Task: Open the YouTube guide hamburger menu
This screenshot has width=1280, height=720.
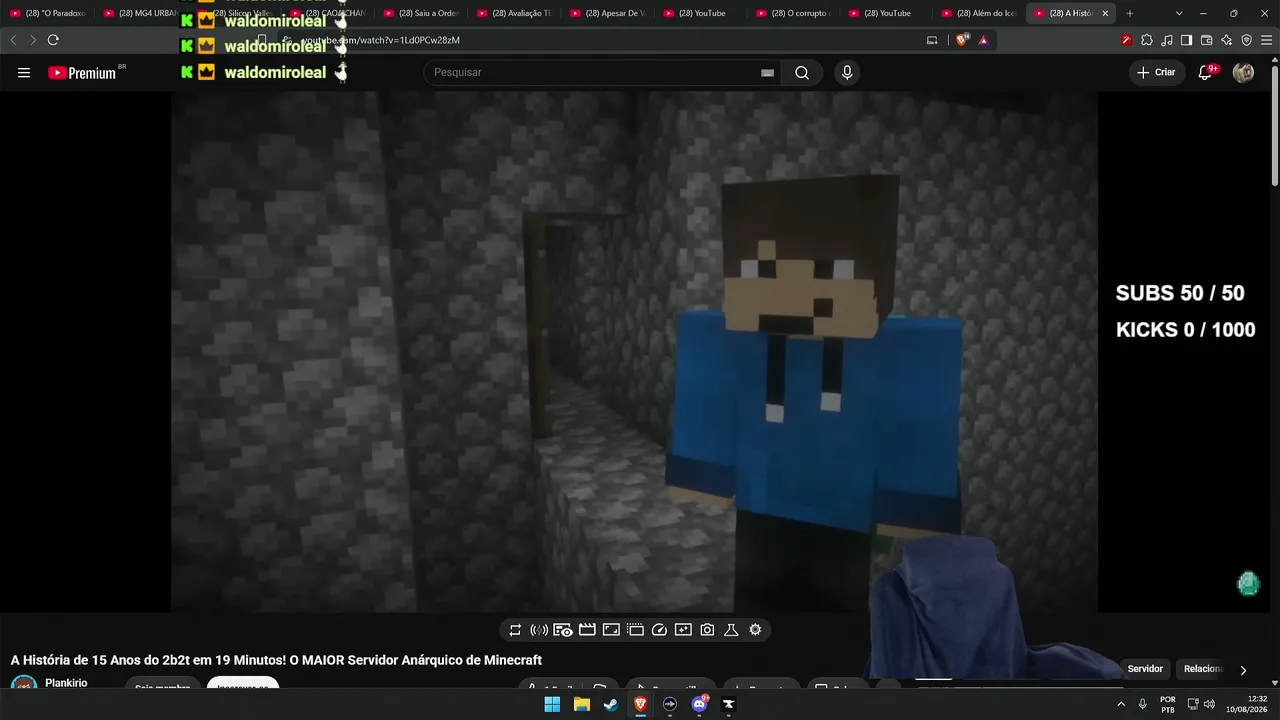Action: click(24, 73)
